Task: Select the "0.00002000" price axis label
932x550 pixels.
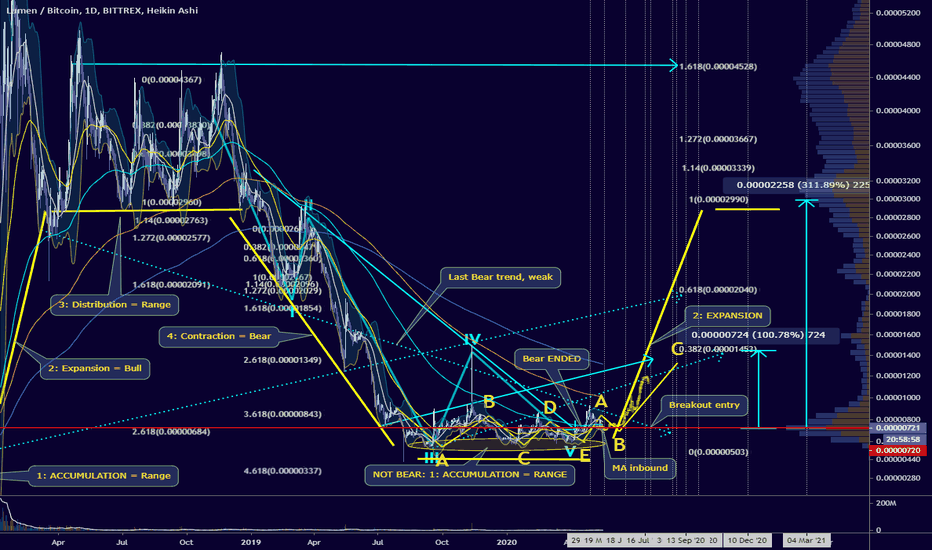Action: tap(898, 294)
